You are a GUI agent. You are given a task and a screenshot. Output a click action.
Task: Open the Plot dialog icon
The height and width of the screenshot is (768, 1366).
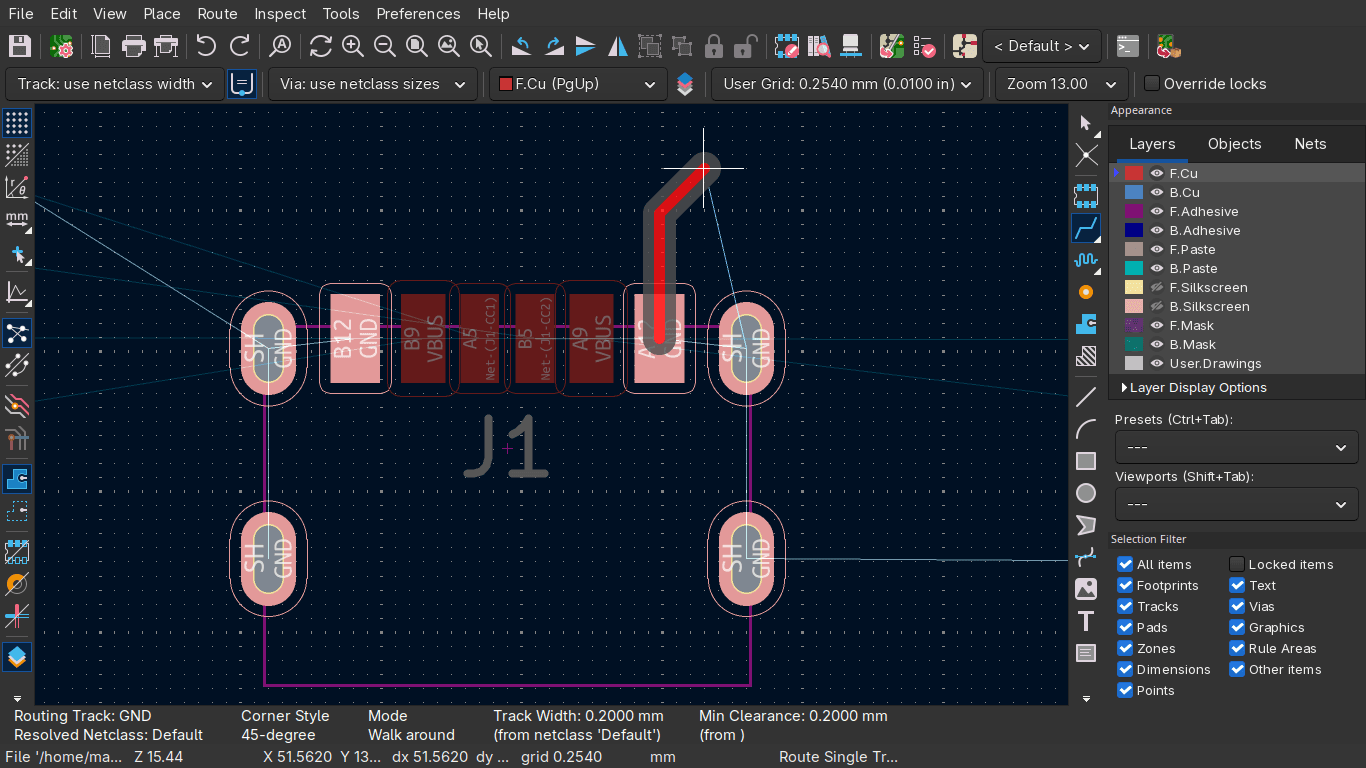click(x=166, y=46)
